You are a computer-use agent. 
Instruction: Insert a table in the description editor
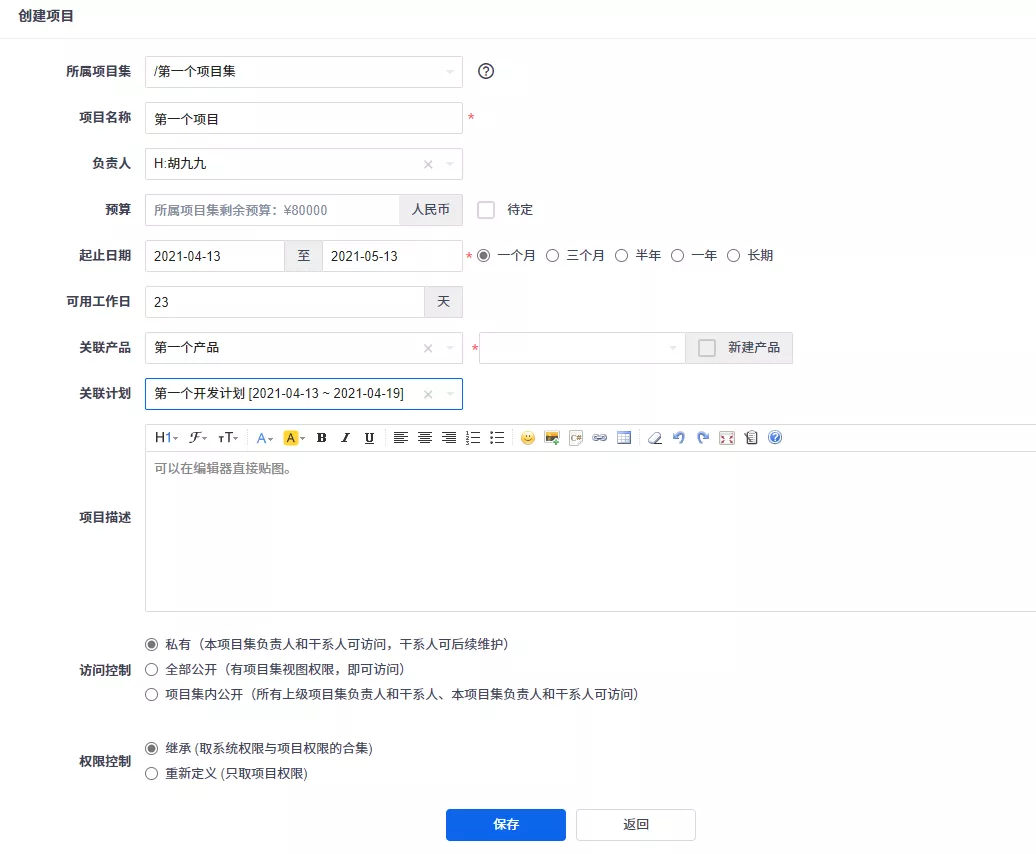624,438
